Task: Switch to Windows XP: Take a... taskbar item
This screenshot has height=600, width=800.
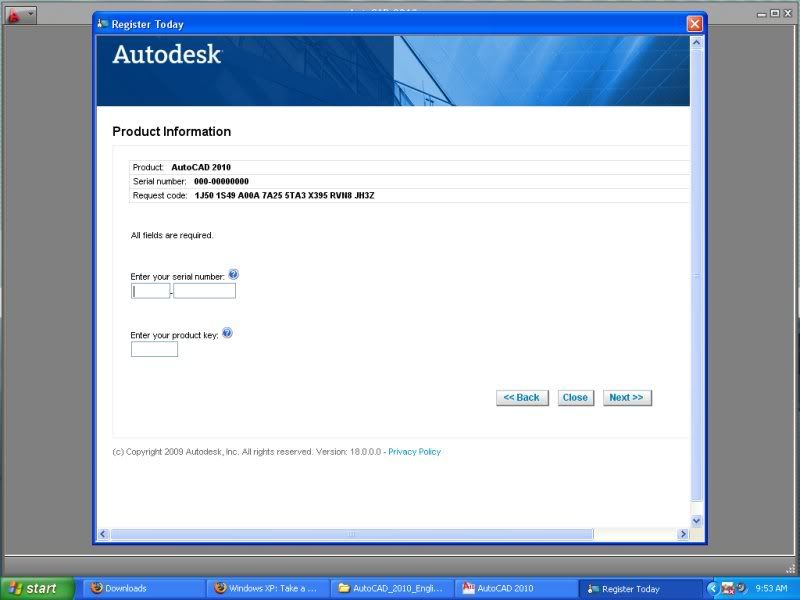Action: click(268, 588)
